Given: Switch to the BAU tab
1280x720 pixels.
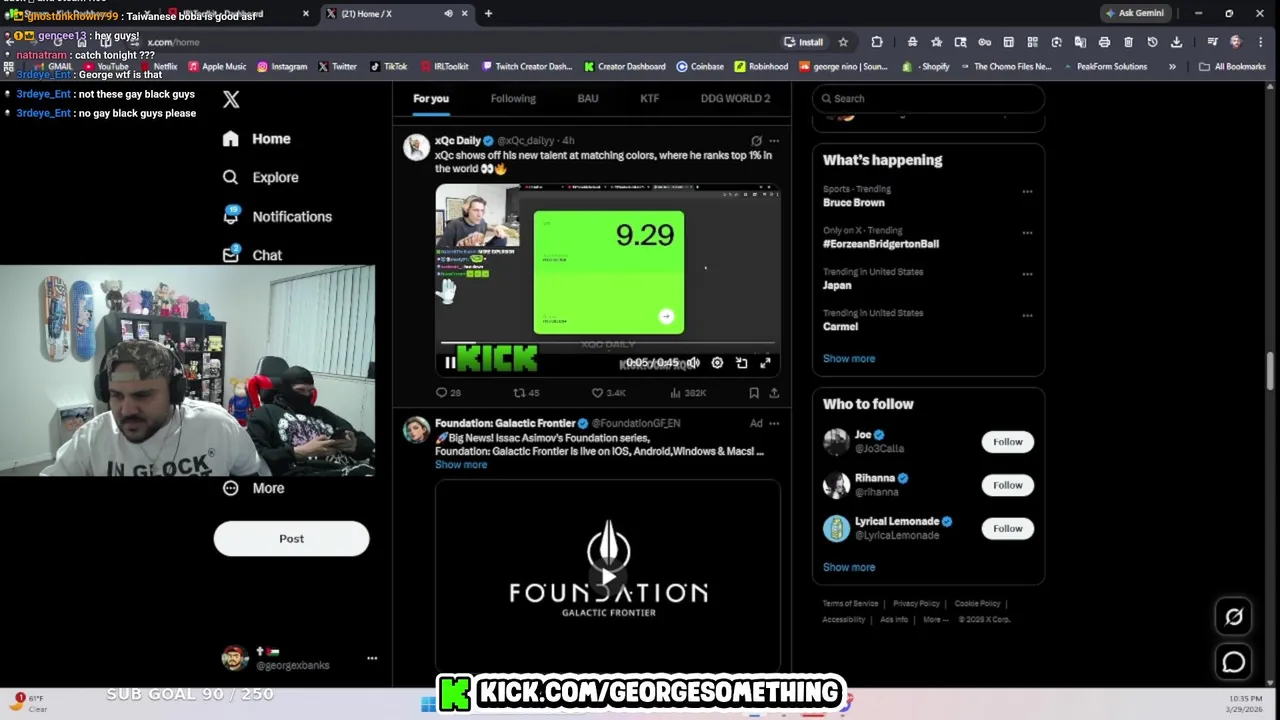Looking at the screenshot, I should click(588, 98).
